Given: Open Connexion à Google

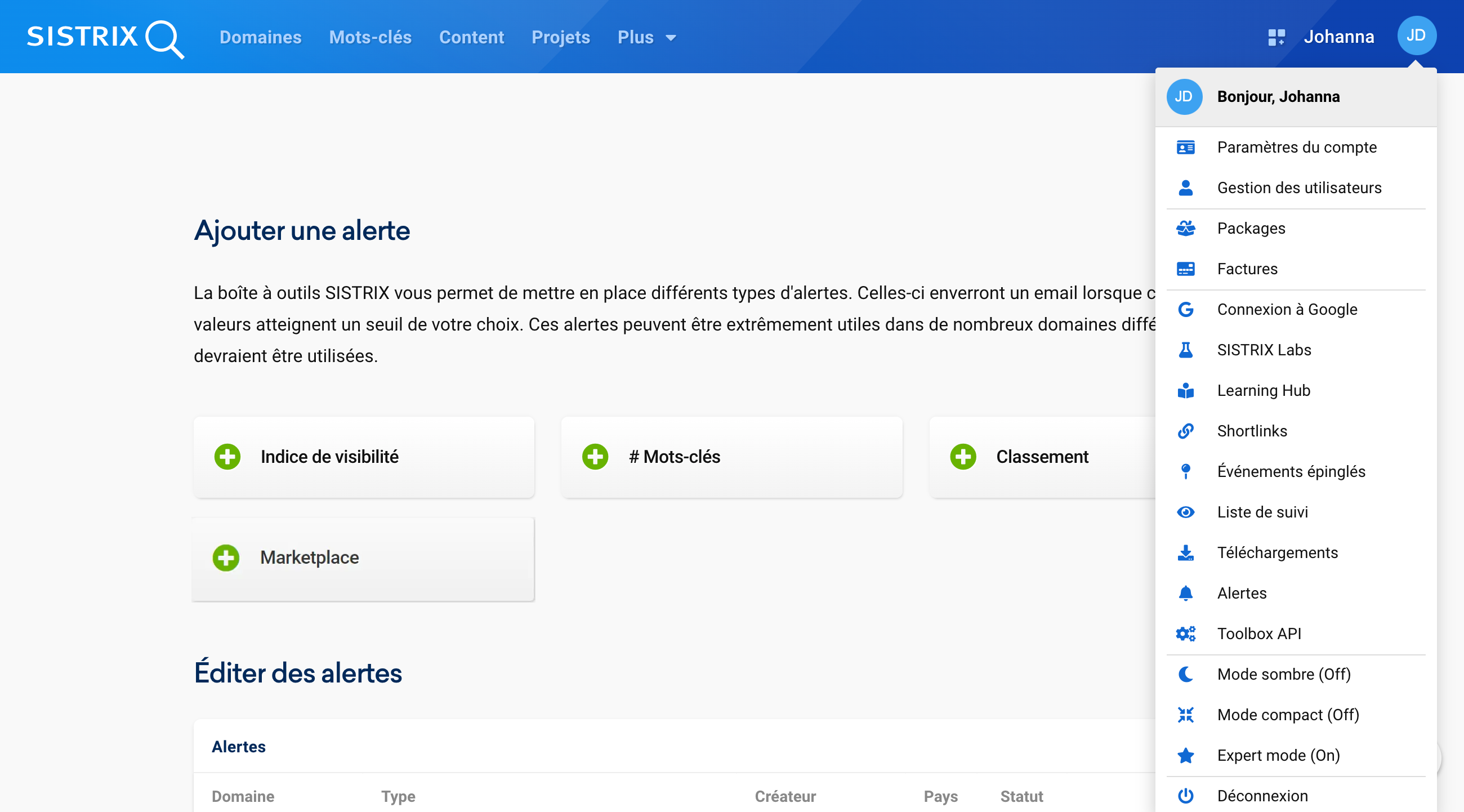Looking at the screenshot, I should tap(1296, 310).
